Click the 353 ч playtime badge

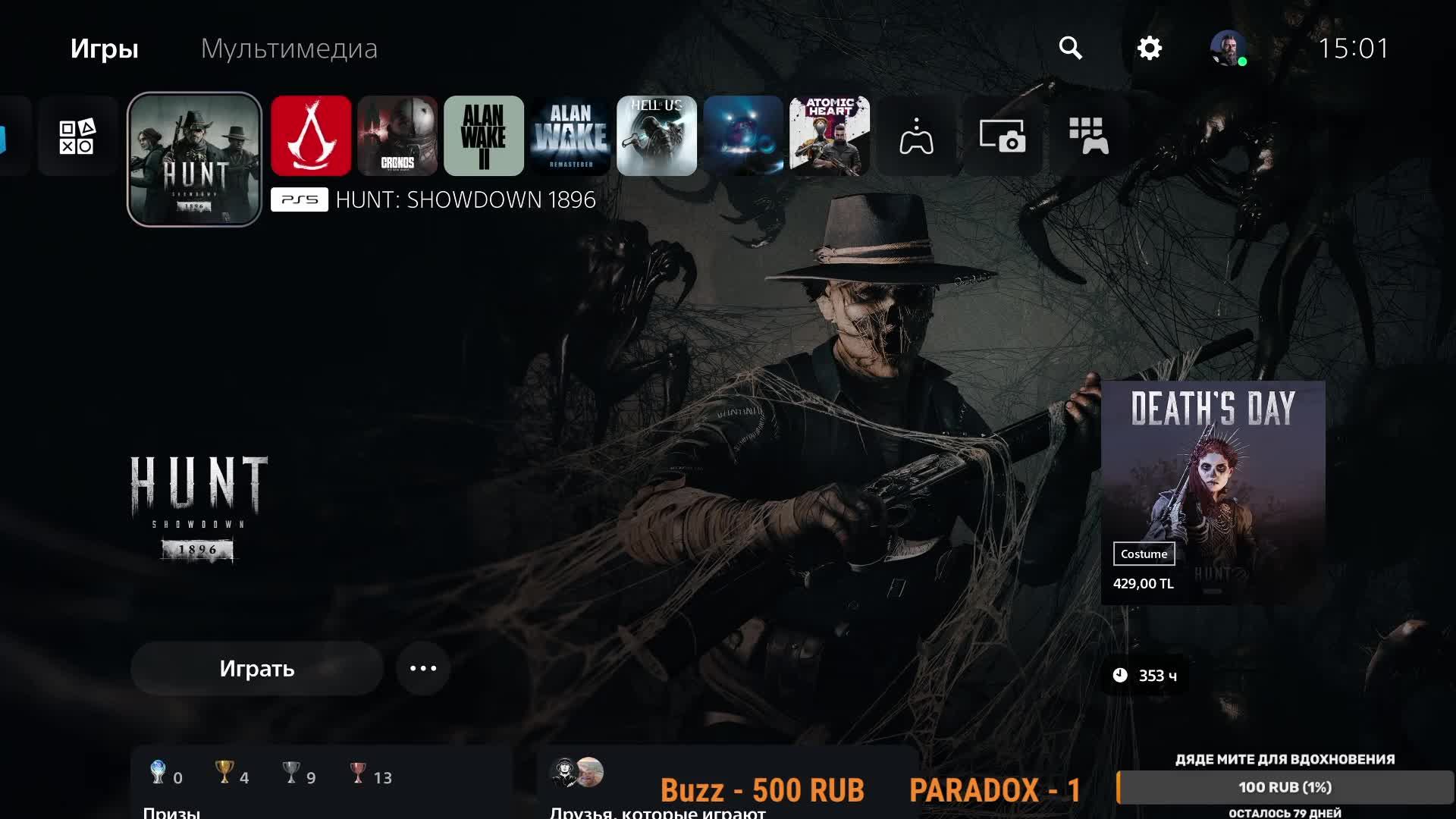(x=1145, y=675)
